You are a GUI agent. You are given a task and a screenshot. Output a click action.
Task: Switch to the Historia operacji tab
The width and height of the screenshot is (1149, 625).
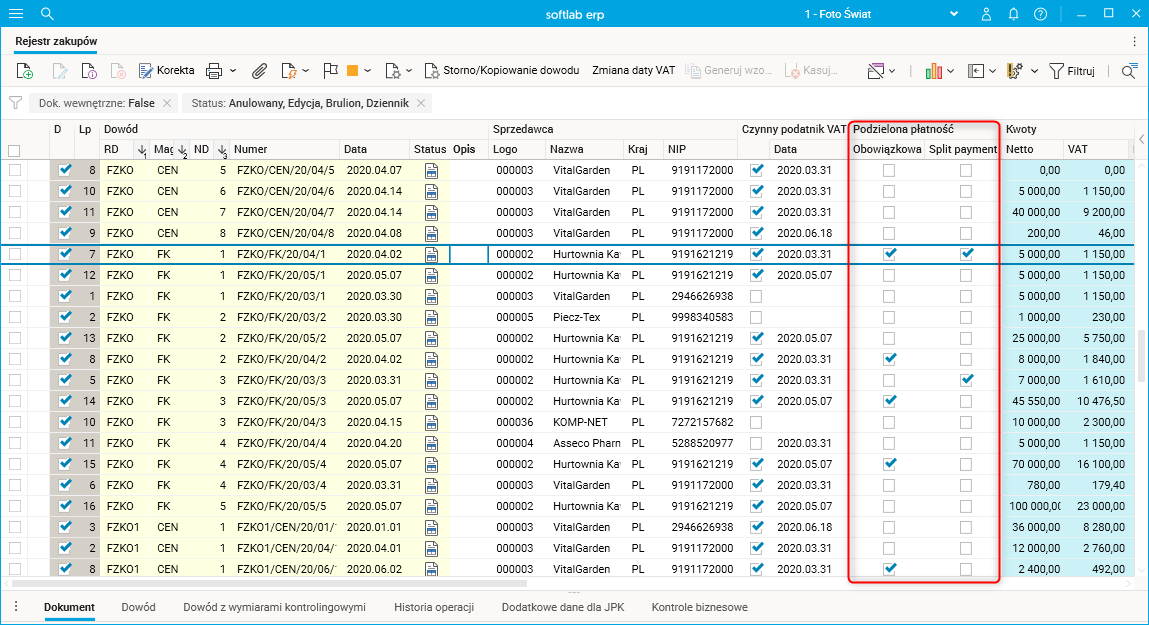point(433,607)
